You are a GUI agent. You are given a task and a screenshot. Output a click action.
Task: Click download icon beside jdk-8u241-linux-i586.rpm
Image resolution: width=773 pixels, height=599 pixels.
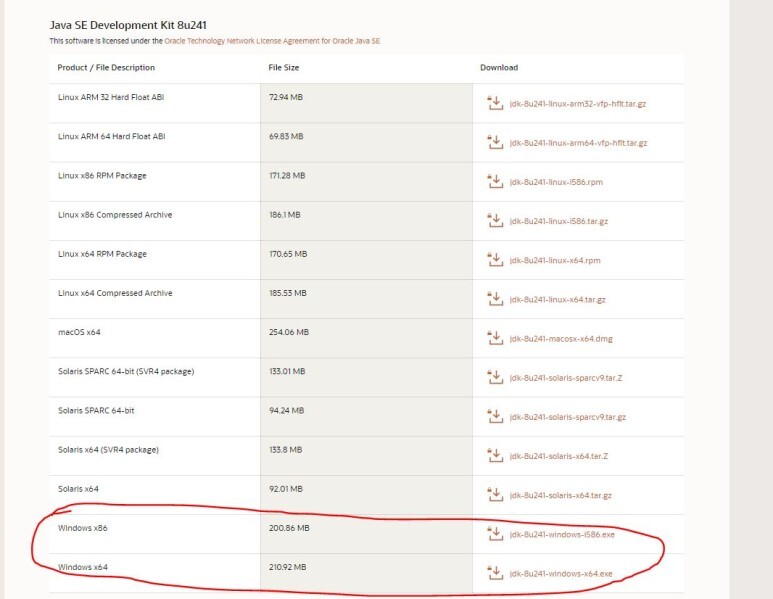495,181
